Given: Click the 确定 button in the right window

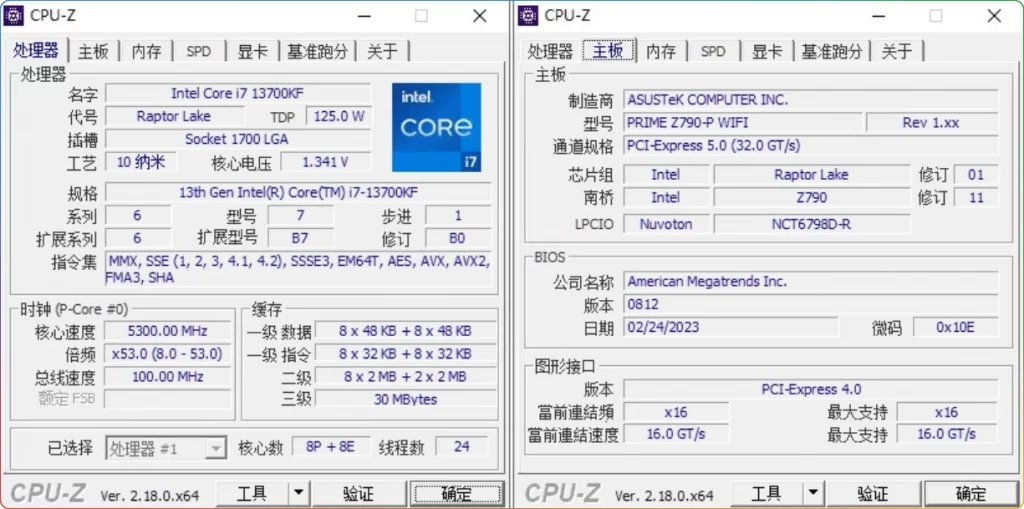Looking at the screenshot, I should click(971, 493).
